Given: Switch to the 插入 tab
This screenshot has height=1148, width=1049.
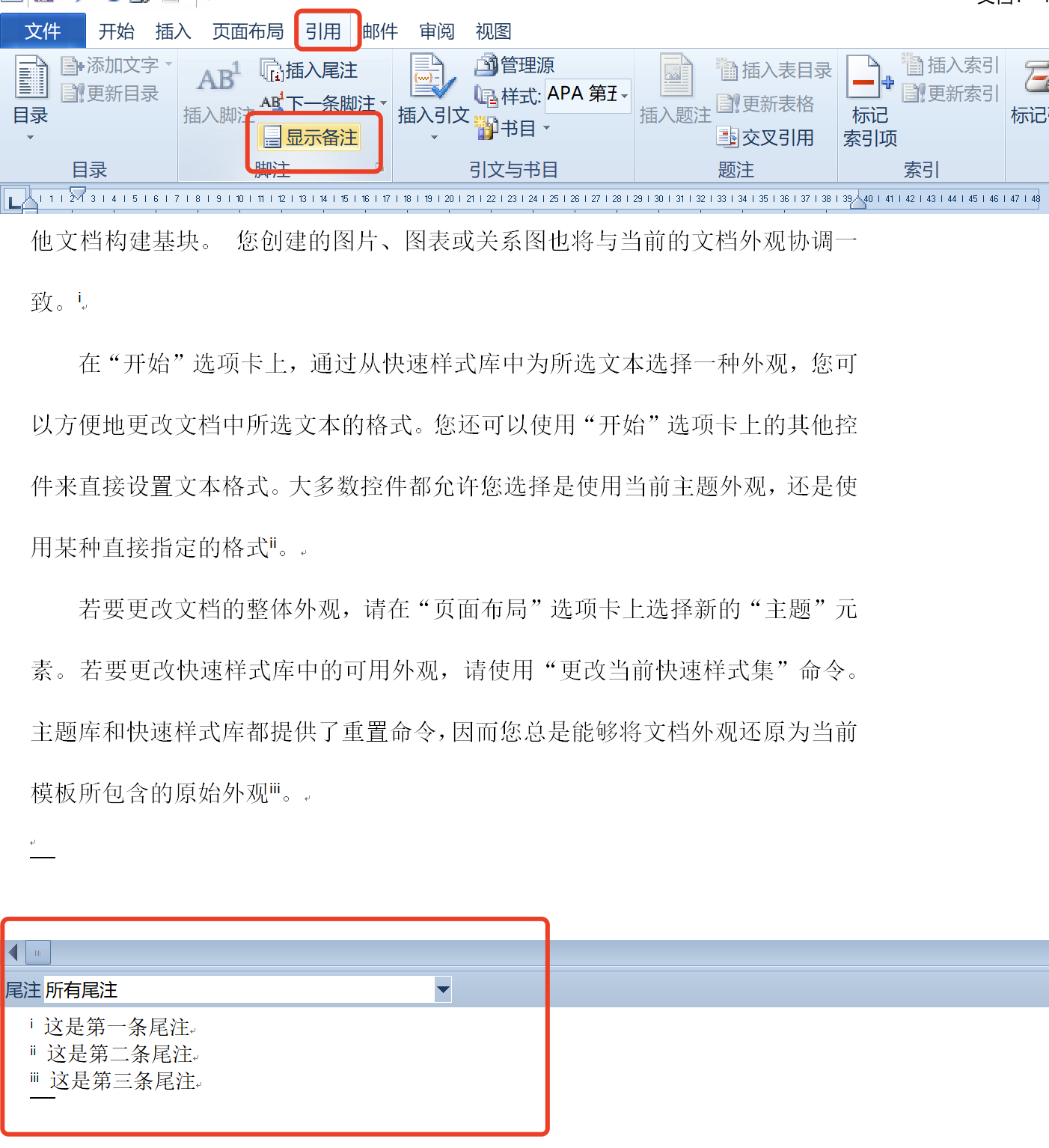Looking at the screenshot, I should (x=174, y=31).
